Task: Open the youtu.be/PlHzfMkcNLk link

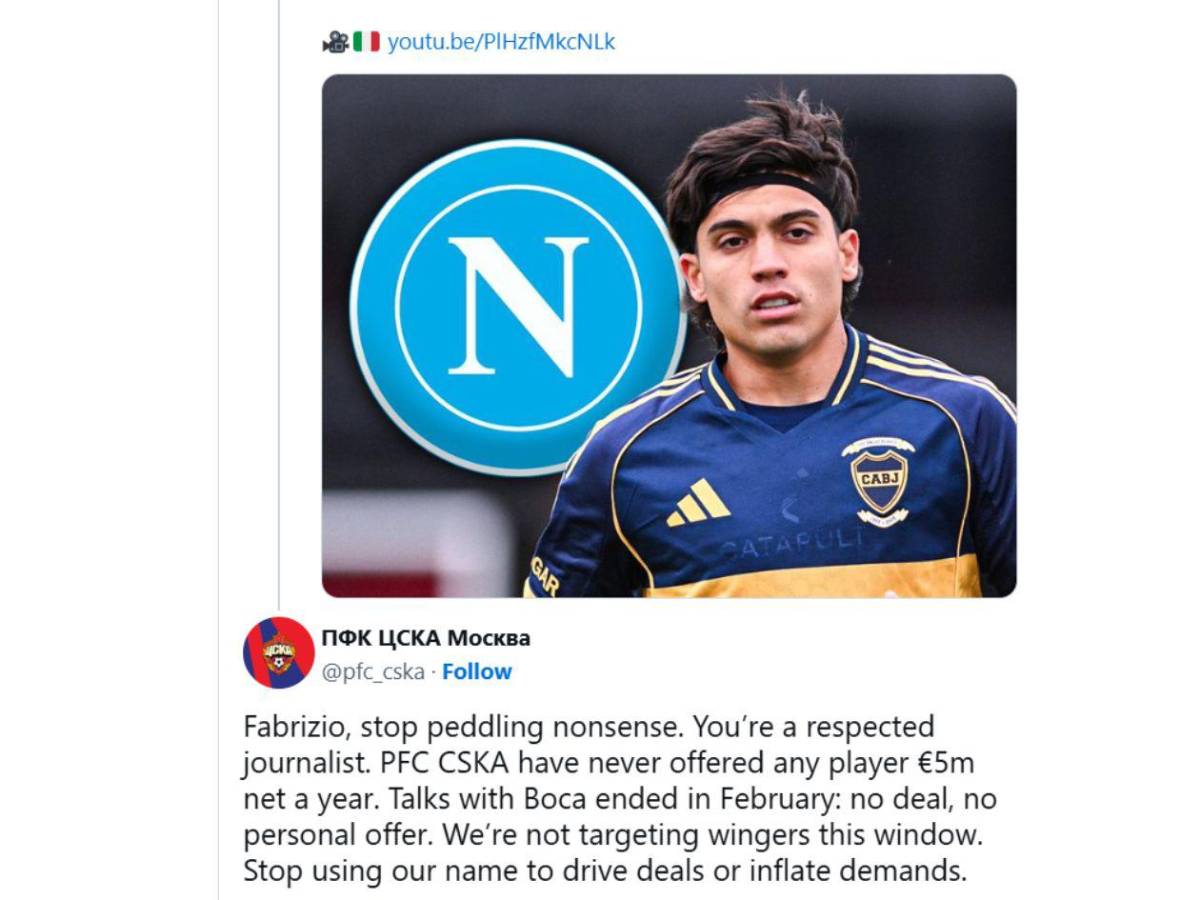Action: pos(501,41)
